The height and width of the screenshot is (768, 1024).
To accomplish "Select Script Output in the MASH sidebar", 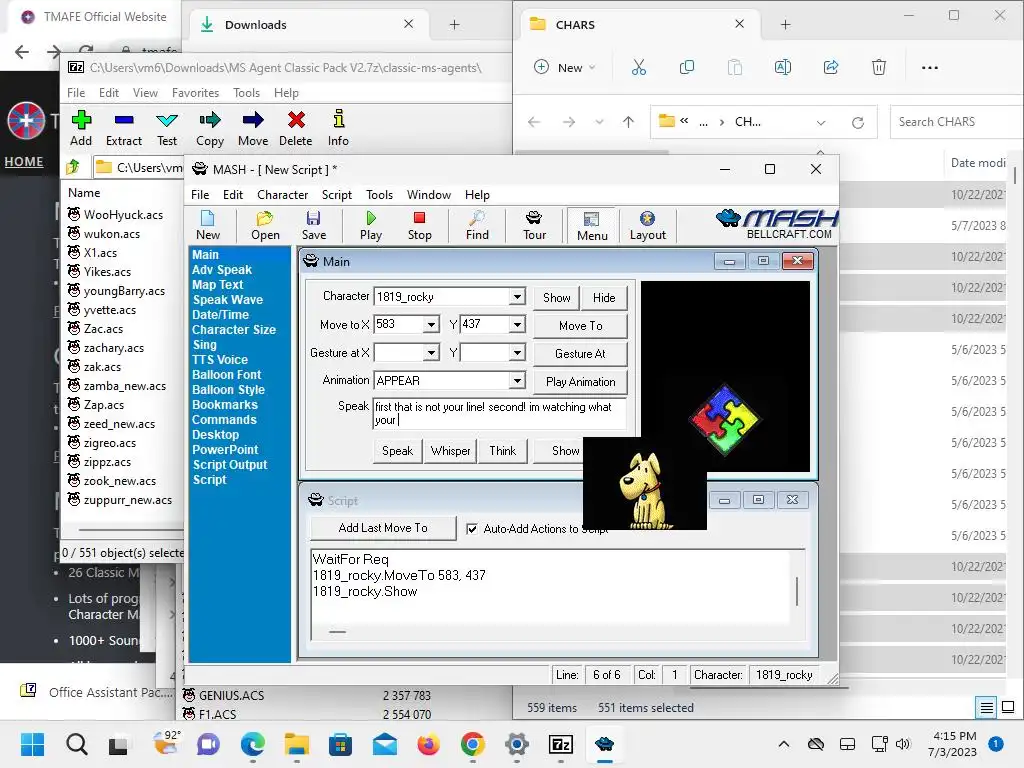I will pyautogui.click(x=230, y=465).
